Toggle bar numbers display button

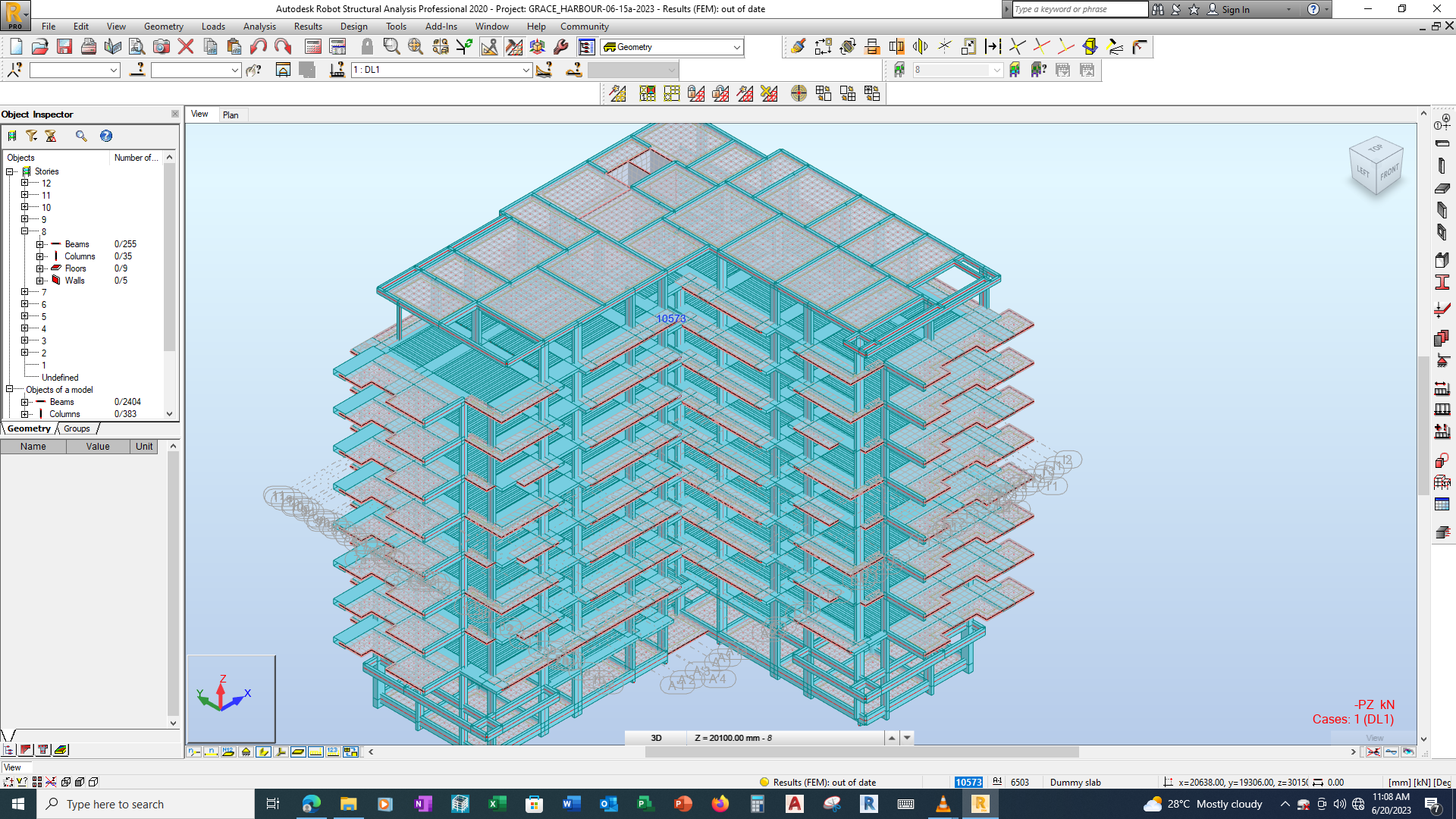click(212, 752)
